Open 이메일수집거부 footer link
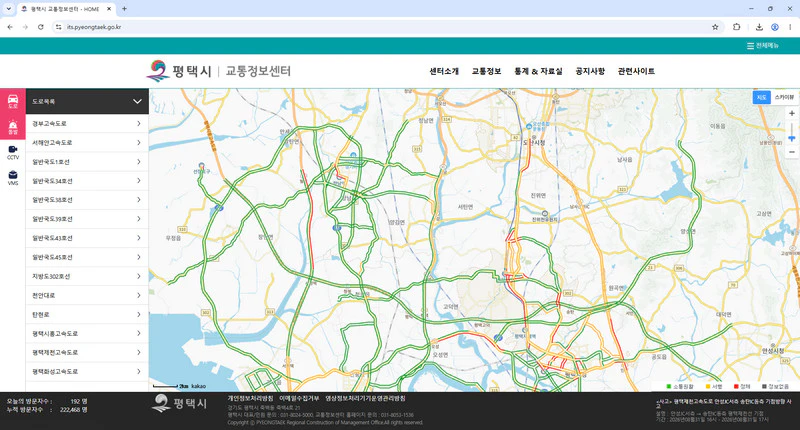Viewport: 800px width, 430px height. pyautogui.click(x=299, y=398)
